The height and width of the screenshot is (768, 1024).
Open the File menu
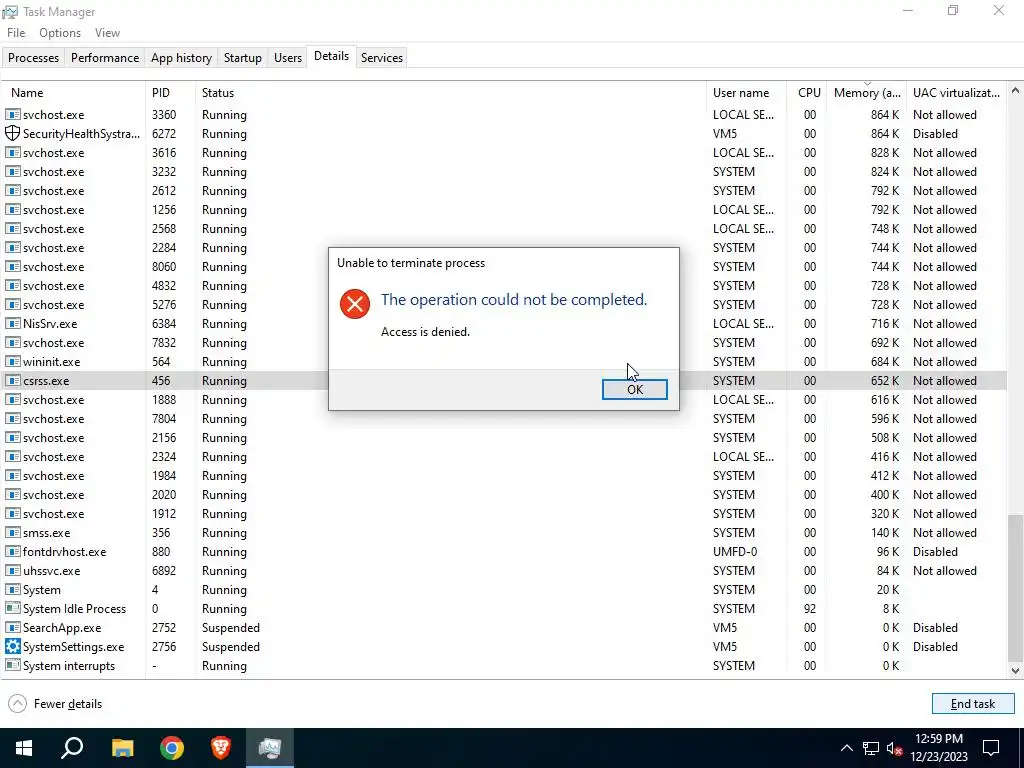pyautogui.click(x=16, y=33)
